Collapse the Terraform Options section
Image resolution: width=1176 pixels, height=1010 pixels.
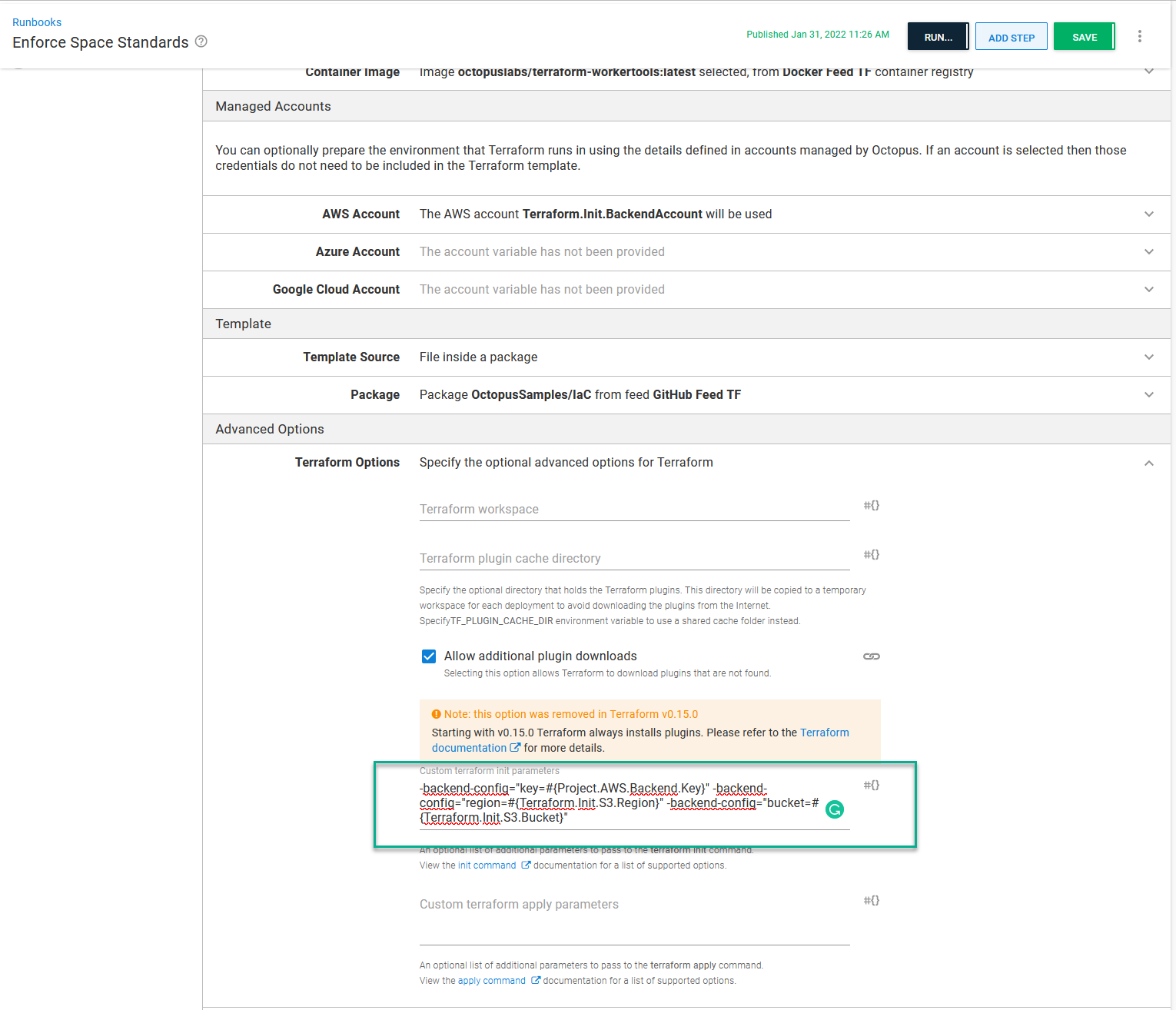pyautogui.click(x=1149, y=463)
